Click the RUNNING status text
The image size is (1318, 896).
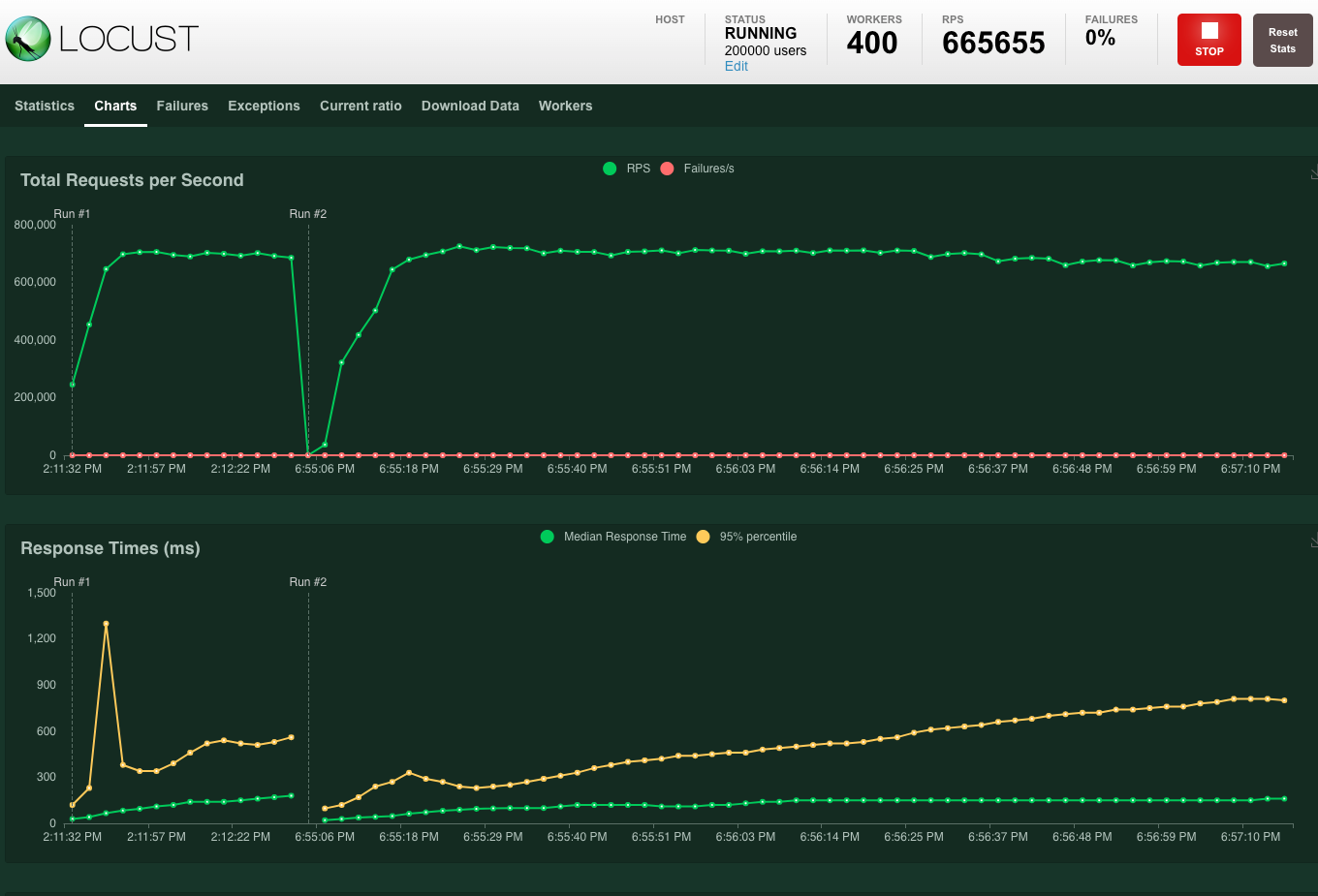coord(761,33)
